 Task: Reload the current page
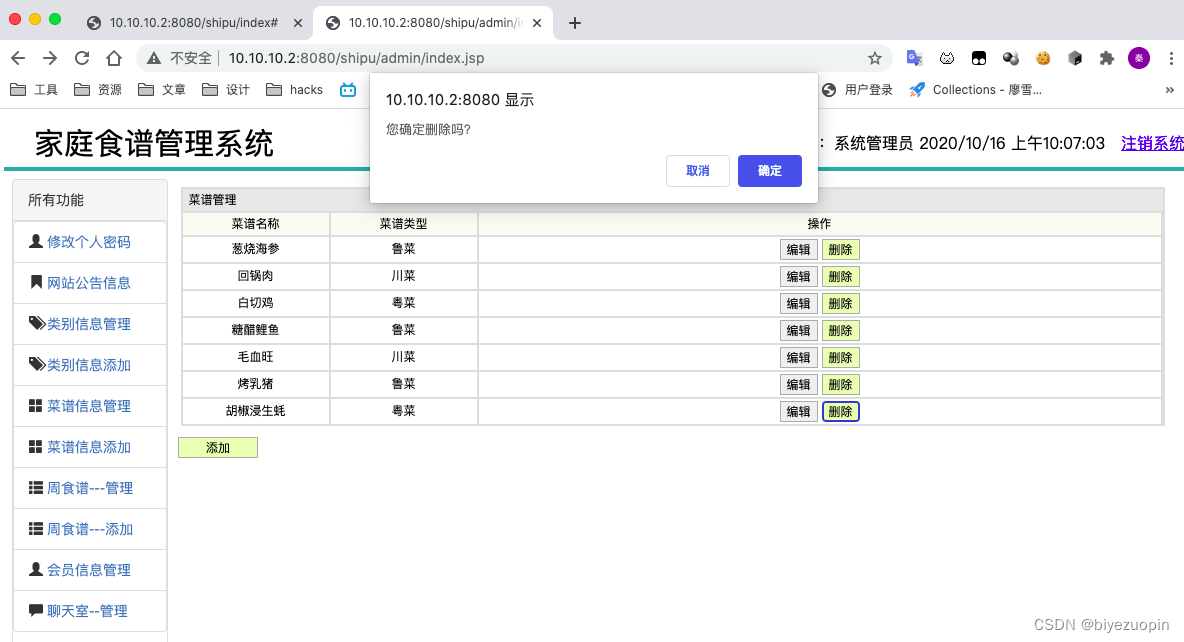[x=82, y=58]
